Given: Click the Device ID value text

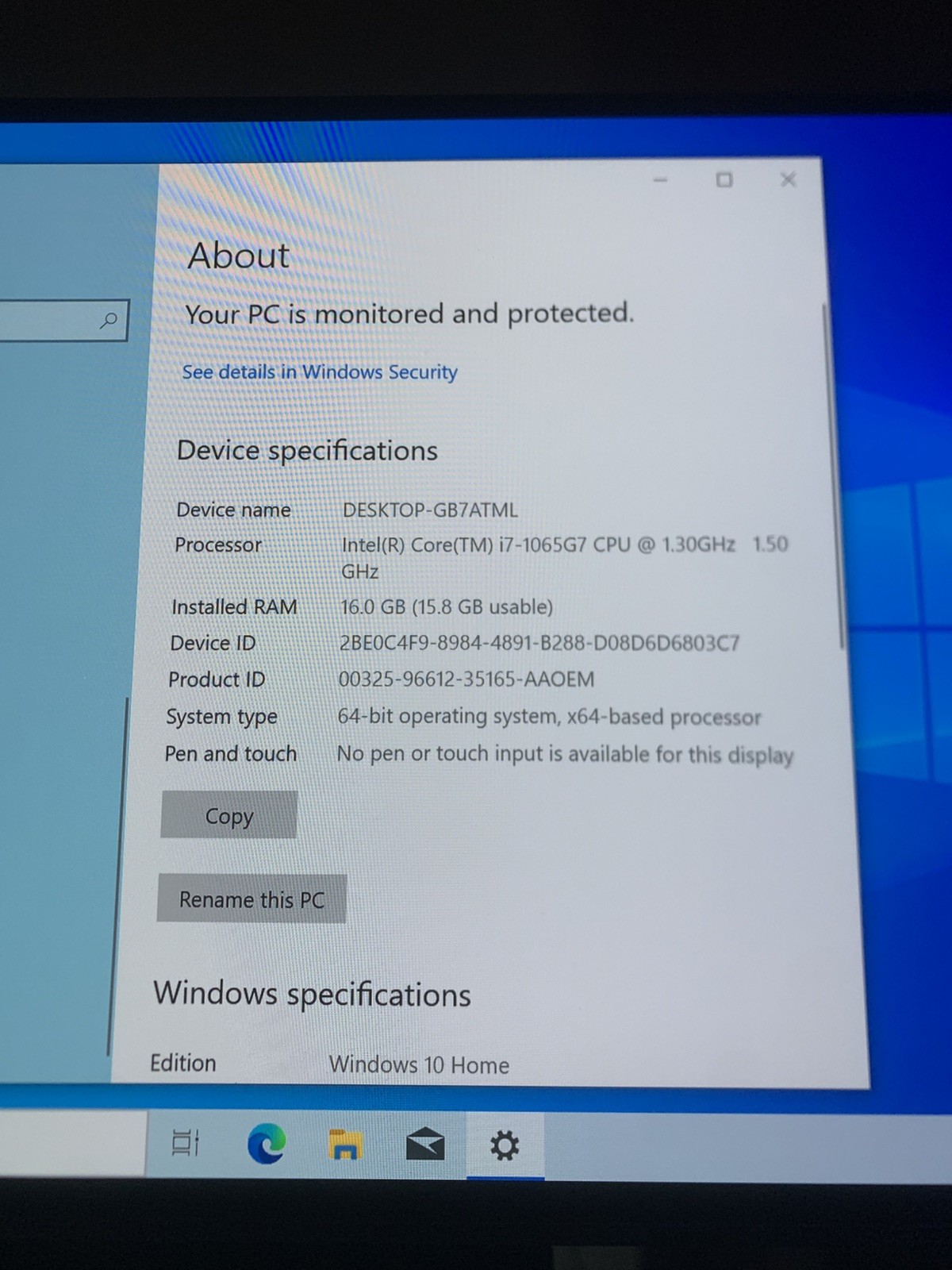Looking at the screenshot, I should tap(539, 642).
